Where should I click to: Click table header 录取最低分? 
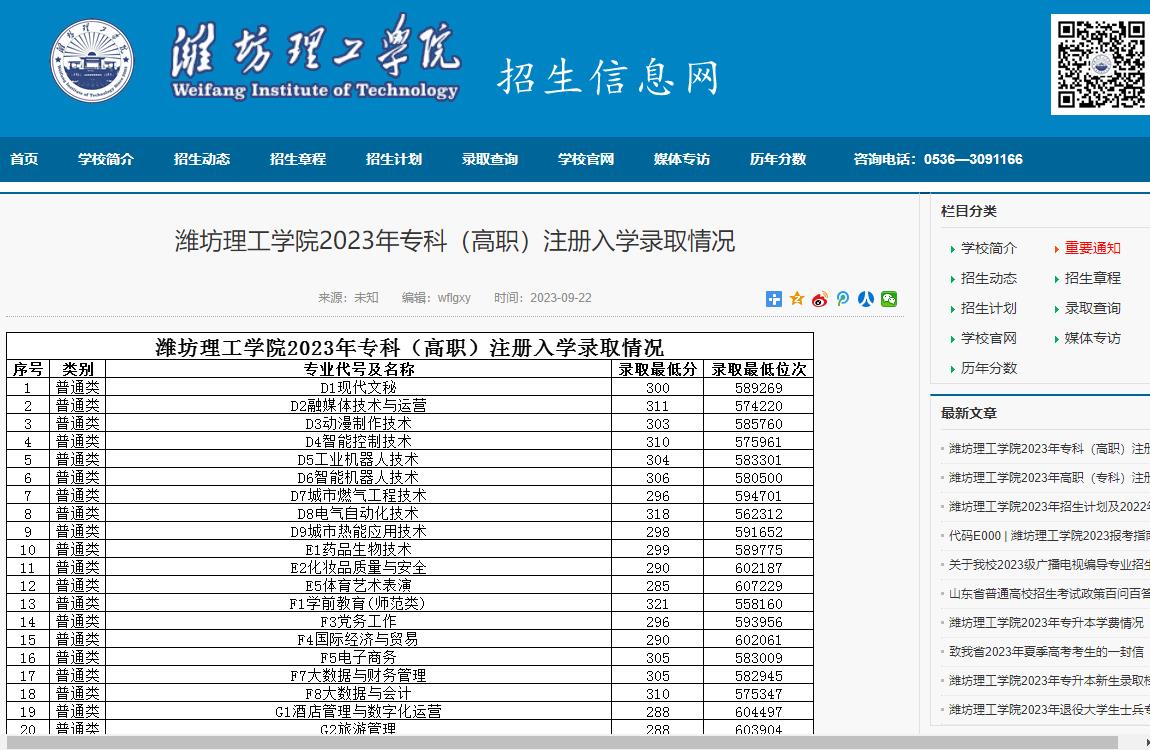[657, 369]
